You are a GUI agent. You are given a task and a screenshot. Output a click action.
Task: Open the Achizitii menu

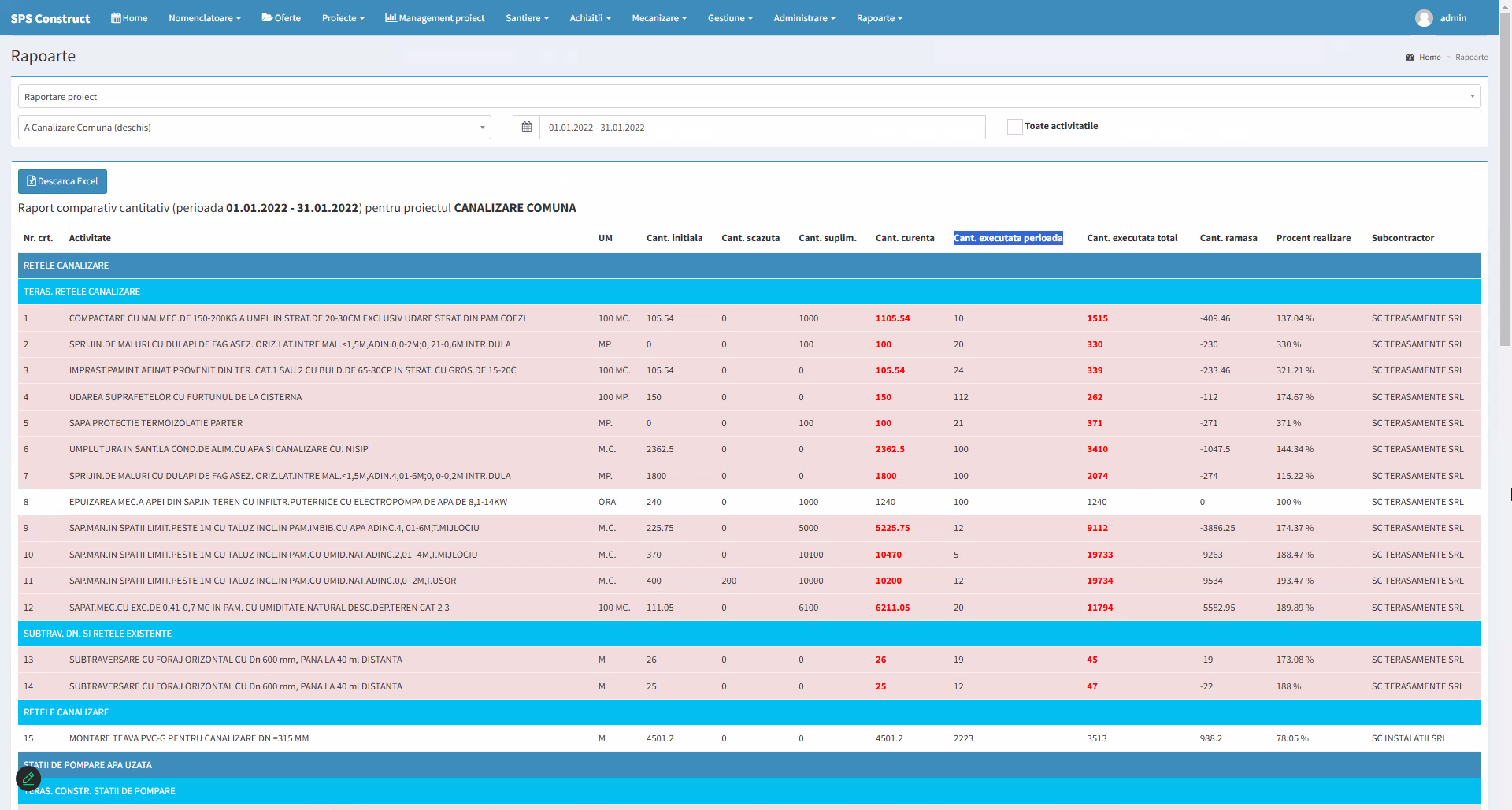point(590,18)
